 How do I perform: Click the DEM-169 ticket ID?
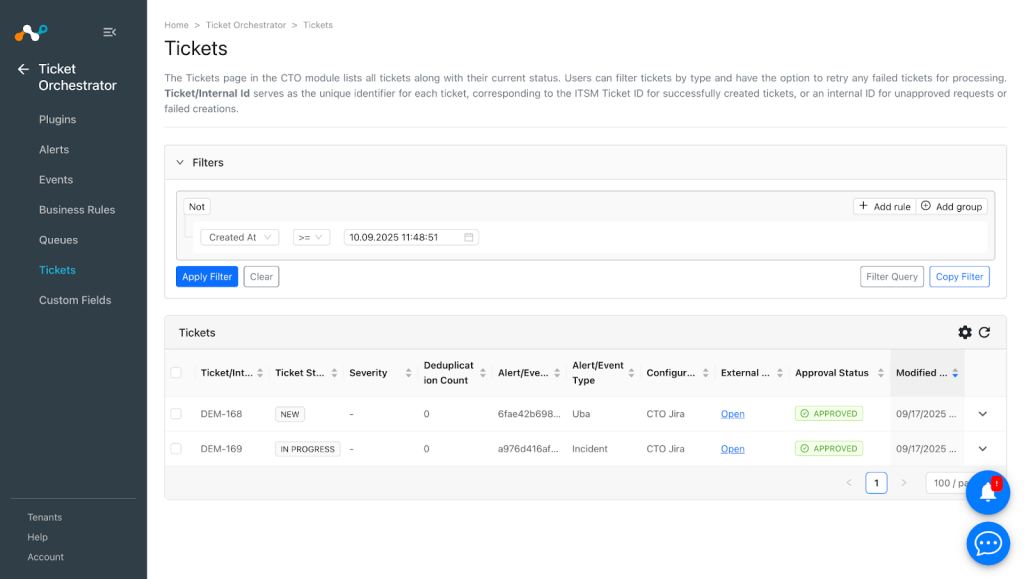click(x=221, y=448)
